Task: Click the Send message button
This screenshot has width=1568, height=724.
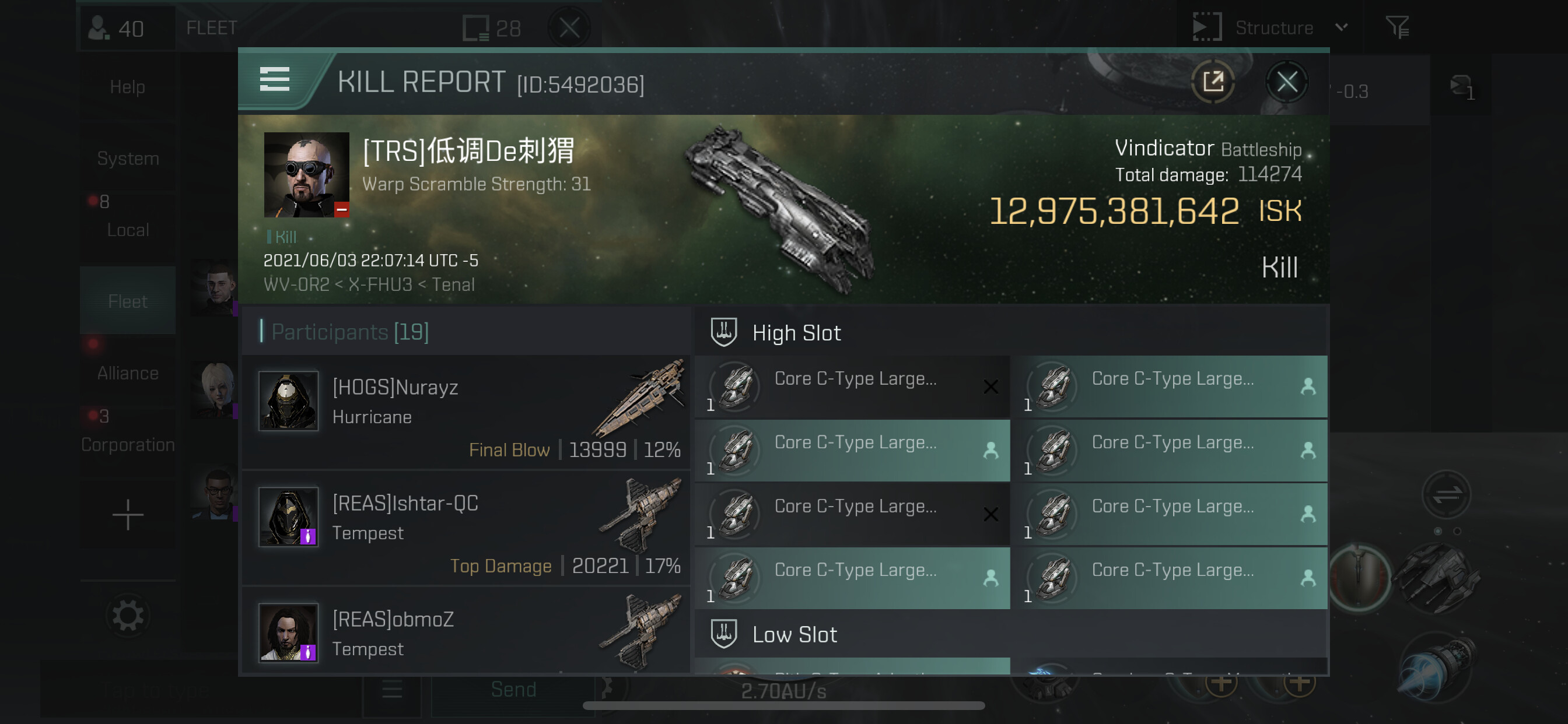Action: pos(513,690)
